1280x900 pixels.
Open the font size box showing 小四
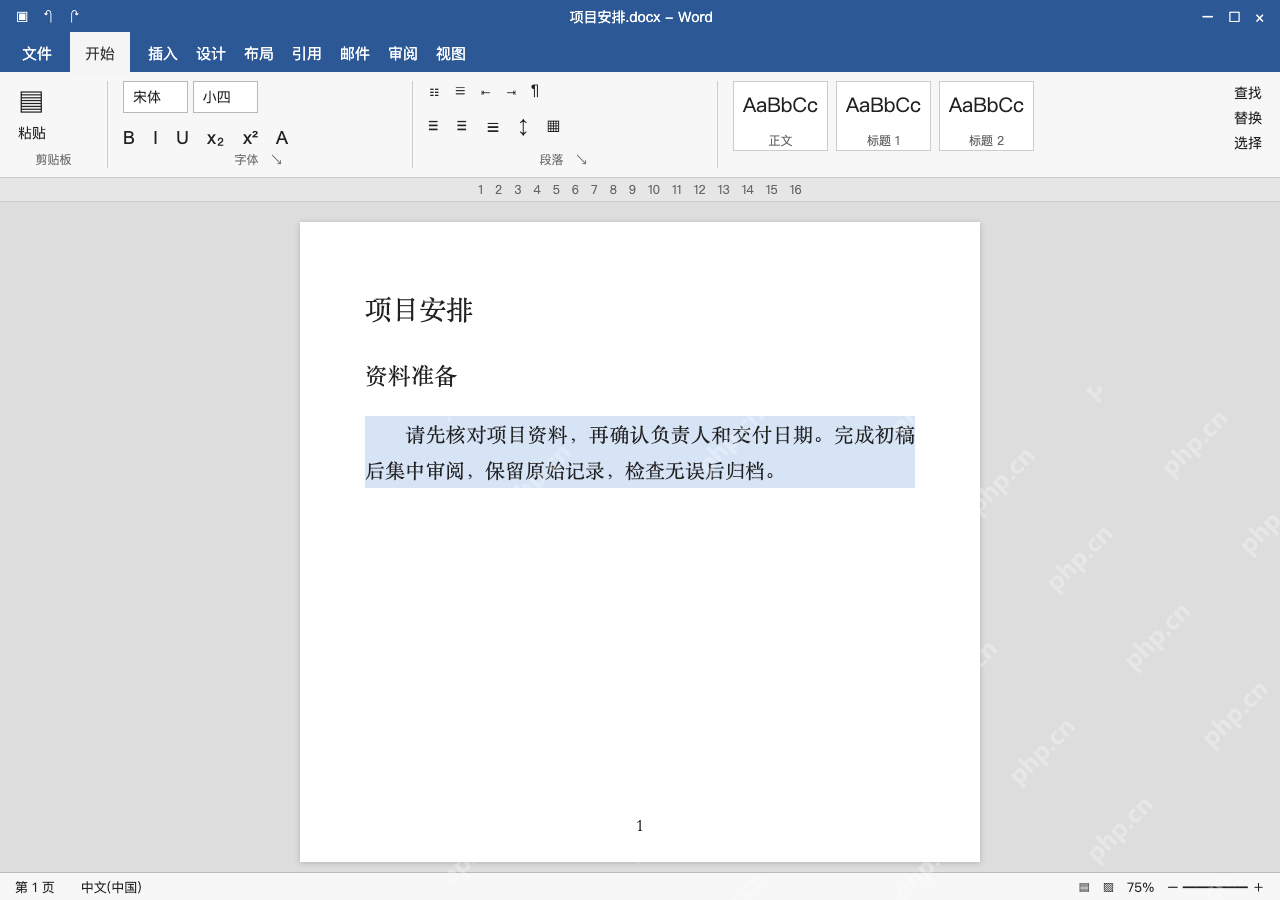pos(225,97)
